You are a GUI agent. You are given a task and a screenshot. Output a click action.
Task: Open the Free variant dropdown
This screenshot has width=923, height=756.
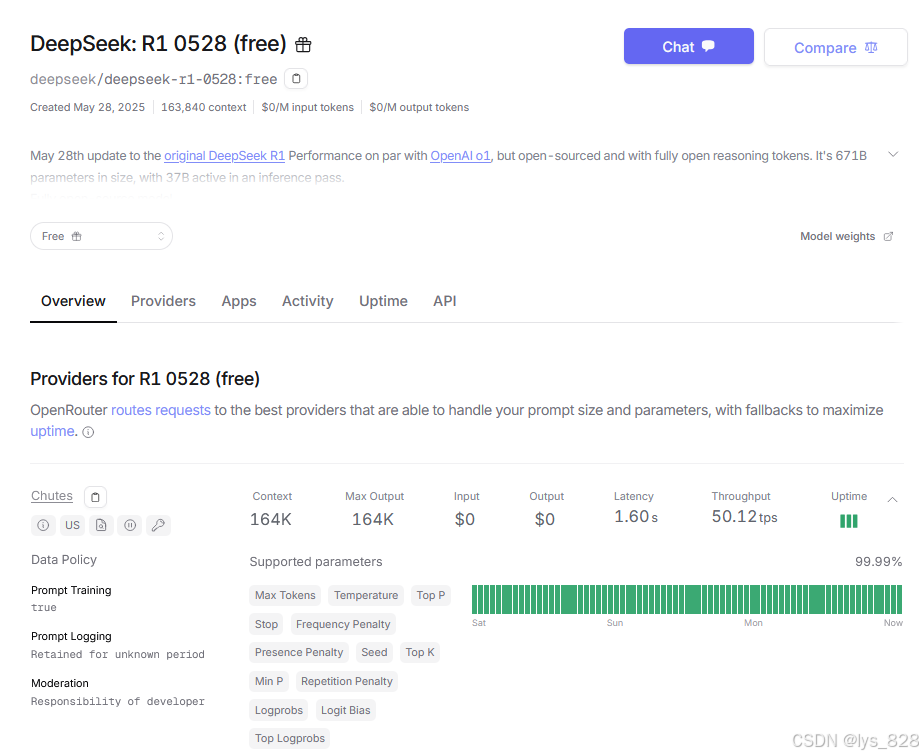click(101, 236)
